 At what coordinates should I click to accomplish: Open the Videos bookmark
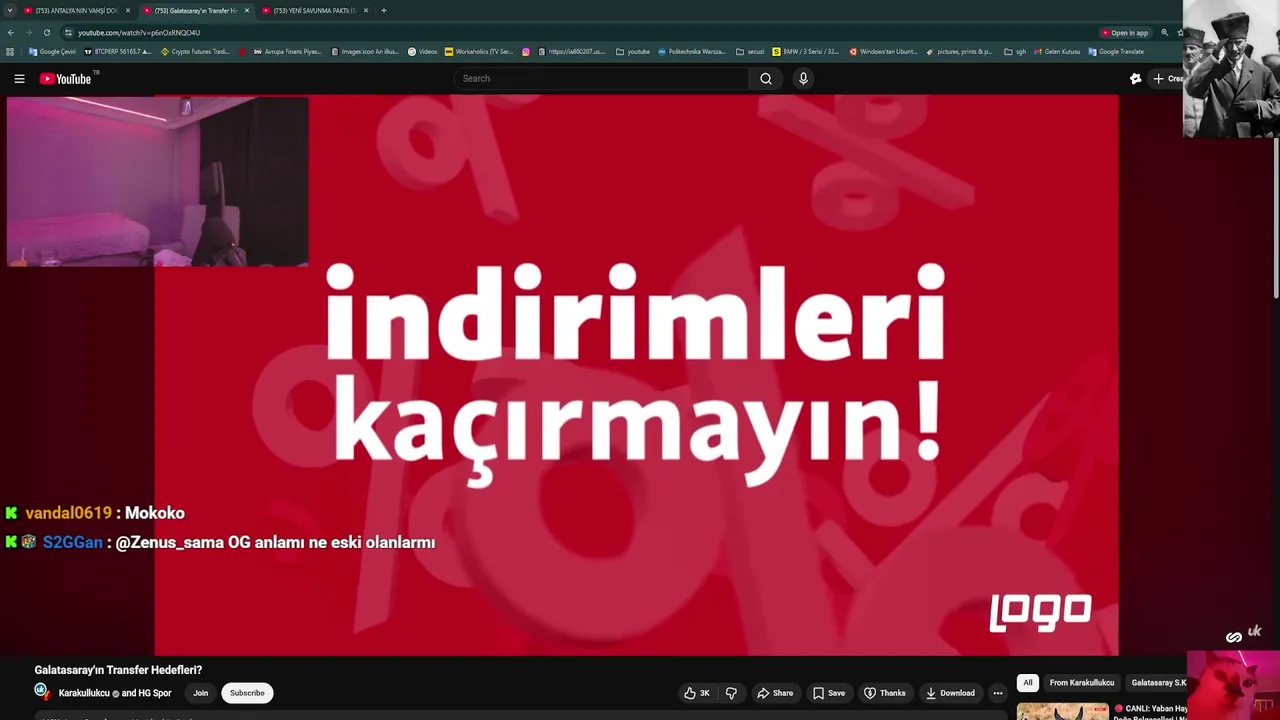tap(423, 51)
